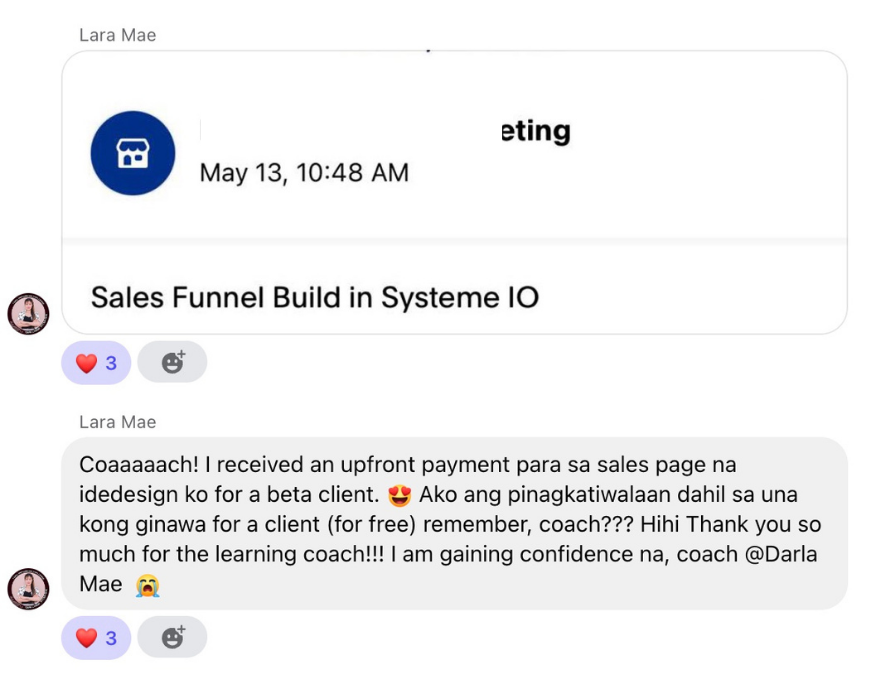Viewport: 896px width, 690px height.
Task: Click reaction count 3 under text message
Action: click(x=111, y=637)
